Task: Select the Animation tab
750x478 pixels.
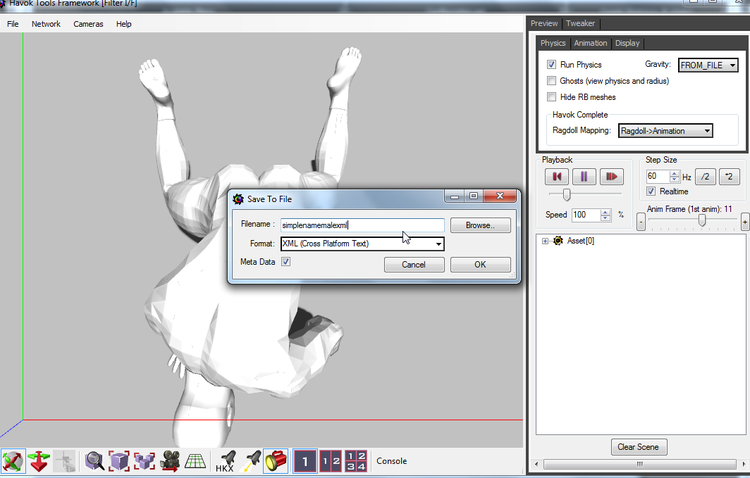Action: 590,43
